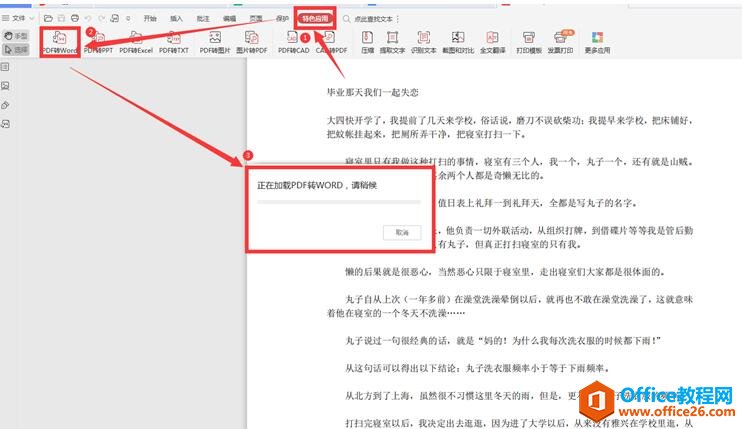Click the line starting 从这句话可以得出以下结论
This screenshot has height=429, width=742.
pyautogui.click(x=478, y=368)
